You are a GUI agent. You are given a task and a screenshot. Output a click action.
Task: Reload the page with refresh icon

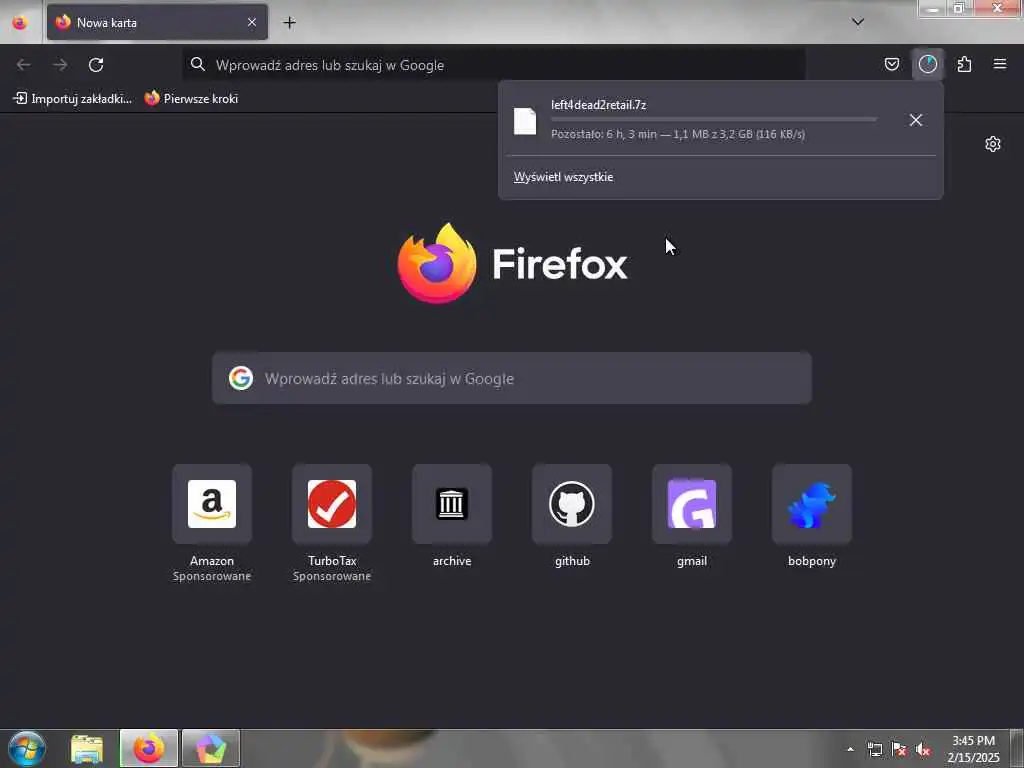point(96,65)
